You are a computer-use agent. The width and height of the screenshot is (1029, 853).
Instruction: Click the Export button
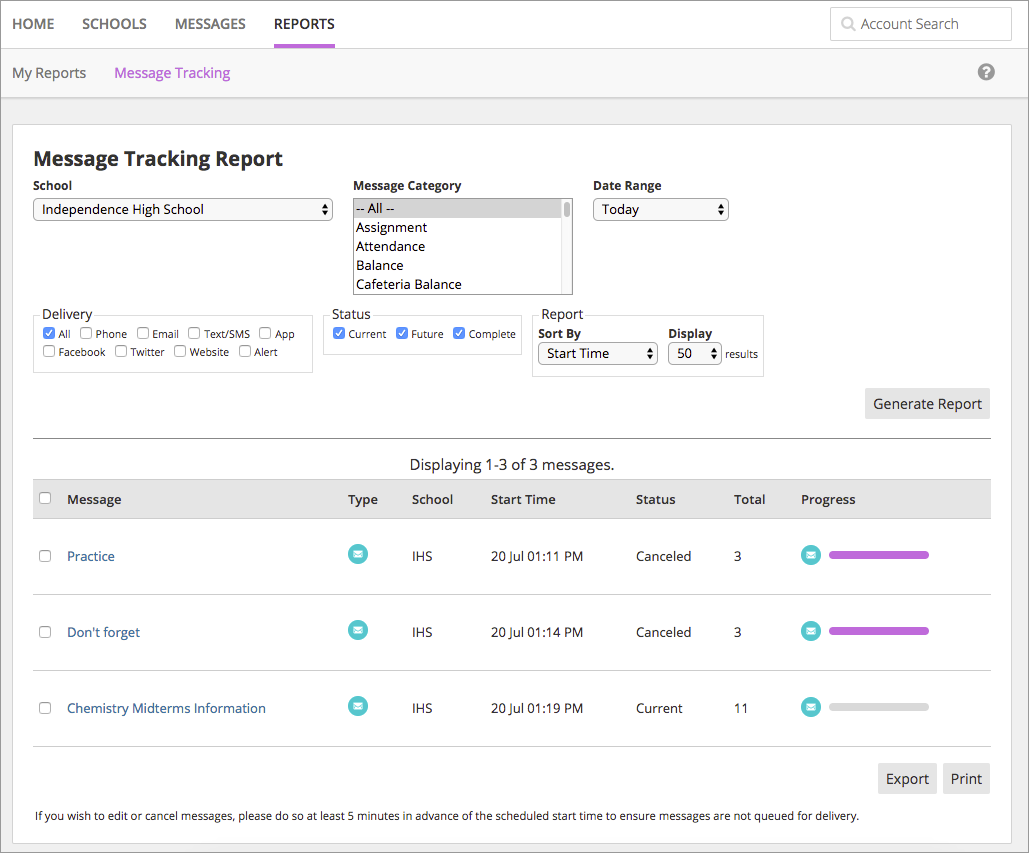907,779
